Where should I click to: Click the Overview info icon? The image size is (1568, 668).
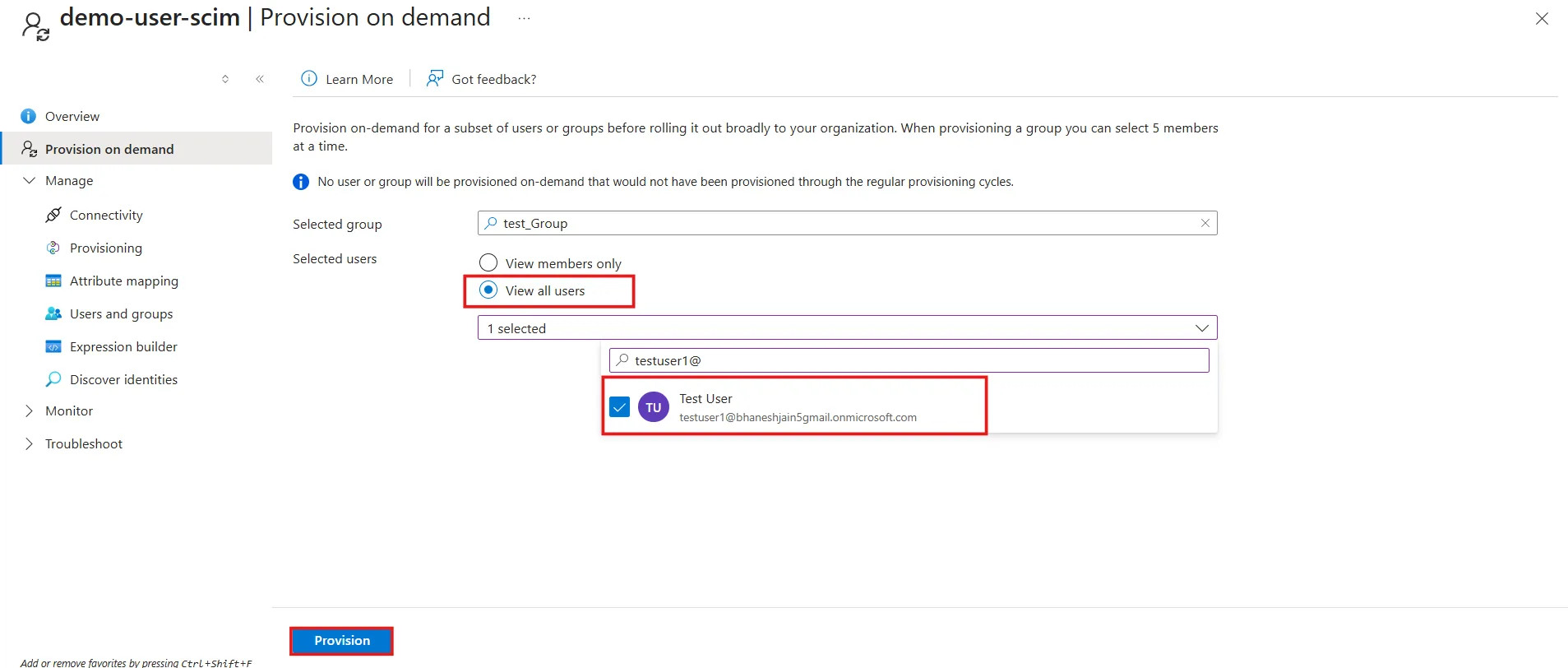pyautogui.click(x=28, y=116)
